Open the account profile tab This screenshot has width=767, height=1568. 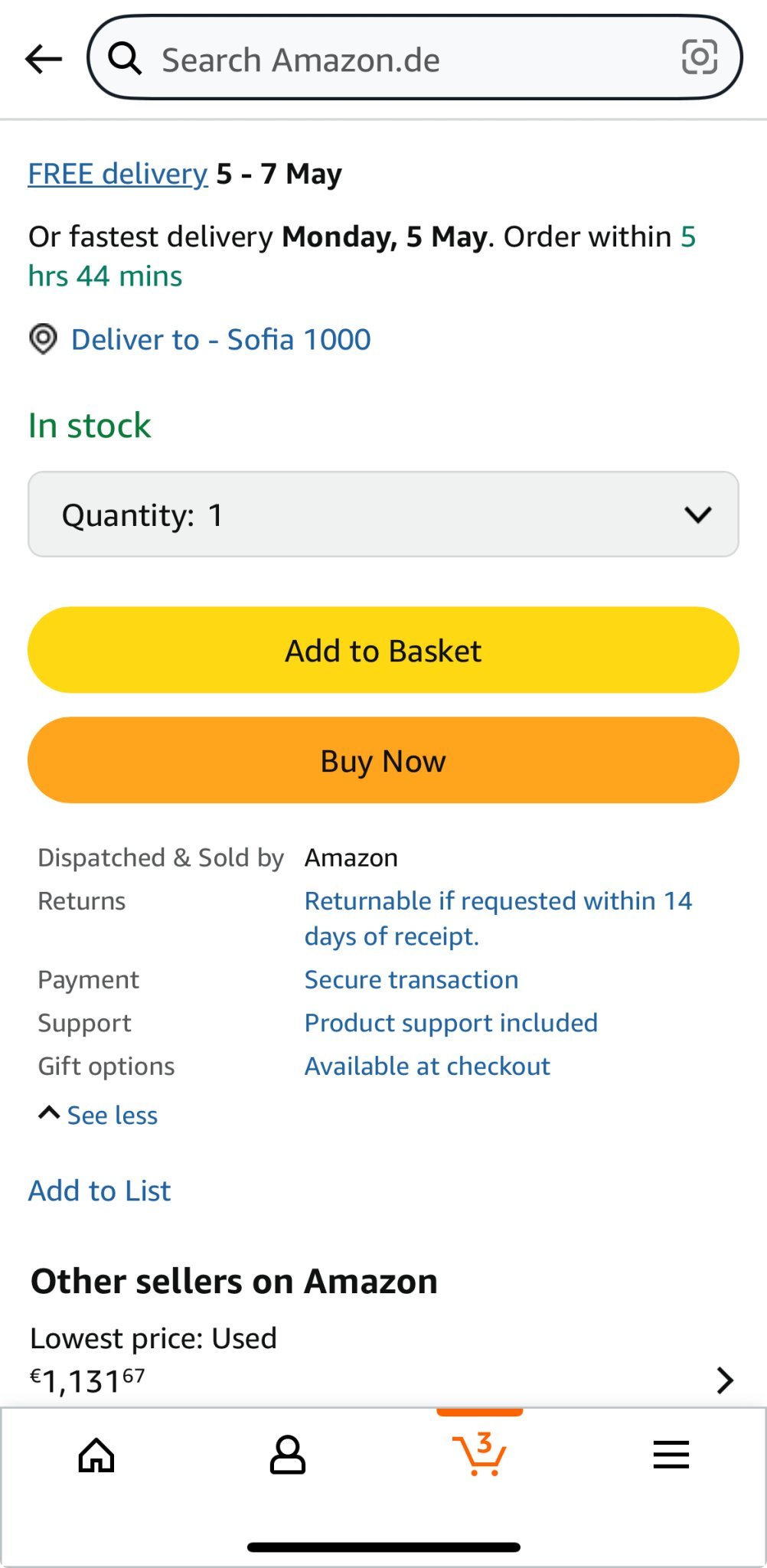click(x=288, y=1455)
